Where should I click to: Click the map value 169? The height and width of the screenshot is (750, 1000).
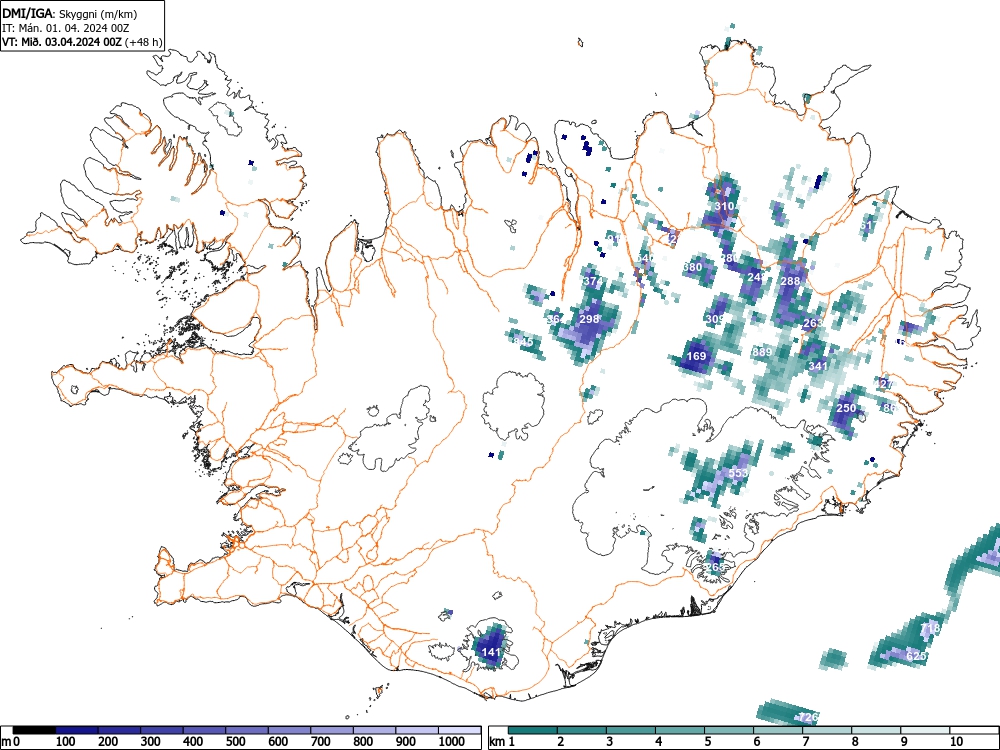point(696,356)
